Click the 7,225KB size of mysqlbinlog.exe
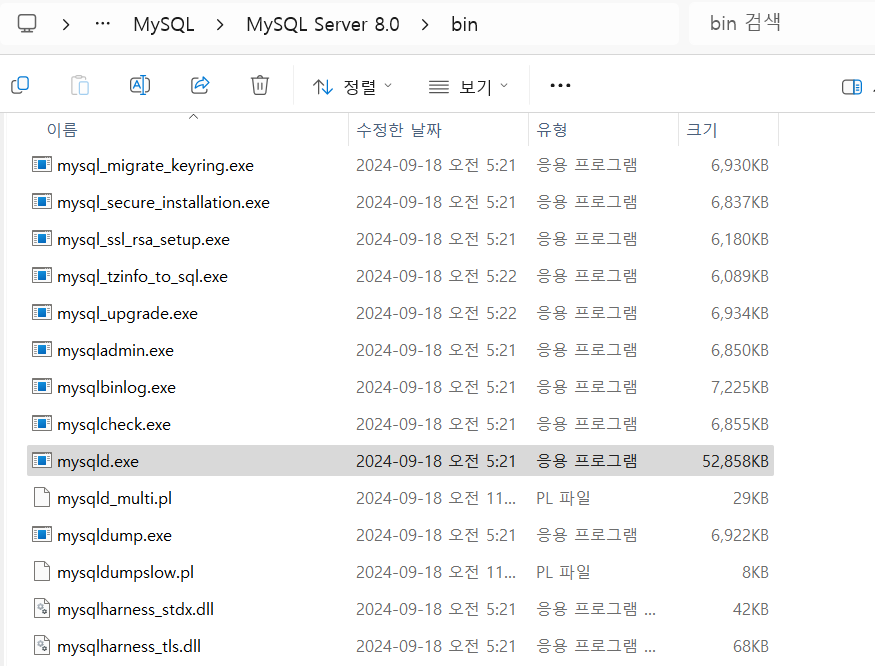The image size is (875, 666). pyautogui.click(x=739, y=387)
